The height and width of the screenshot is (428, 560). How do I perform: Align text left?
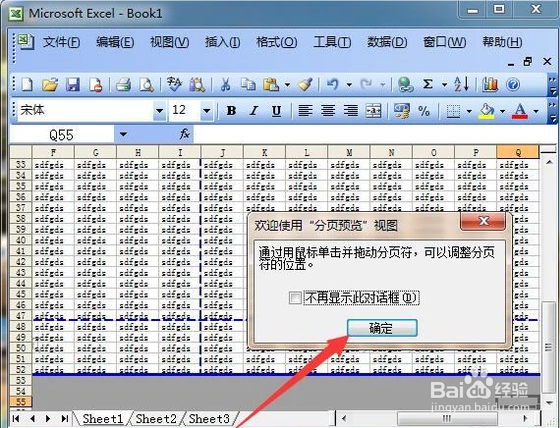pos(305,111)
